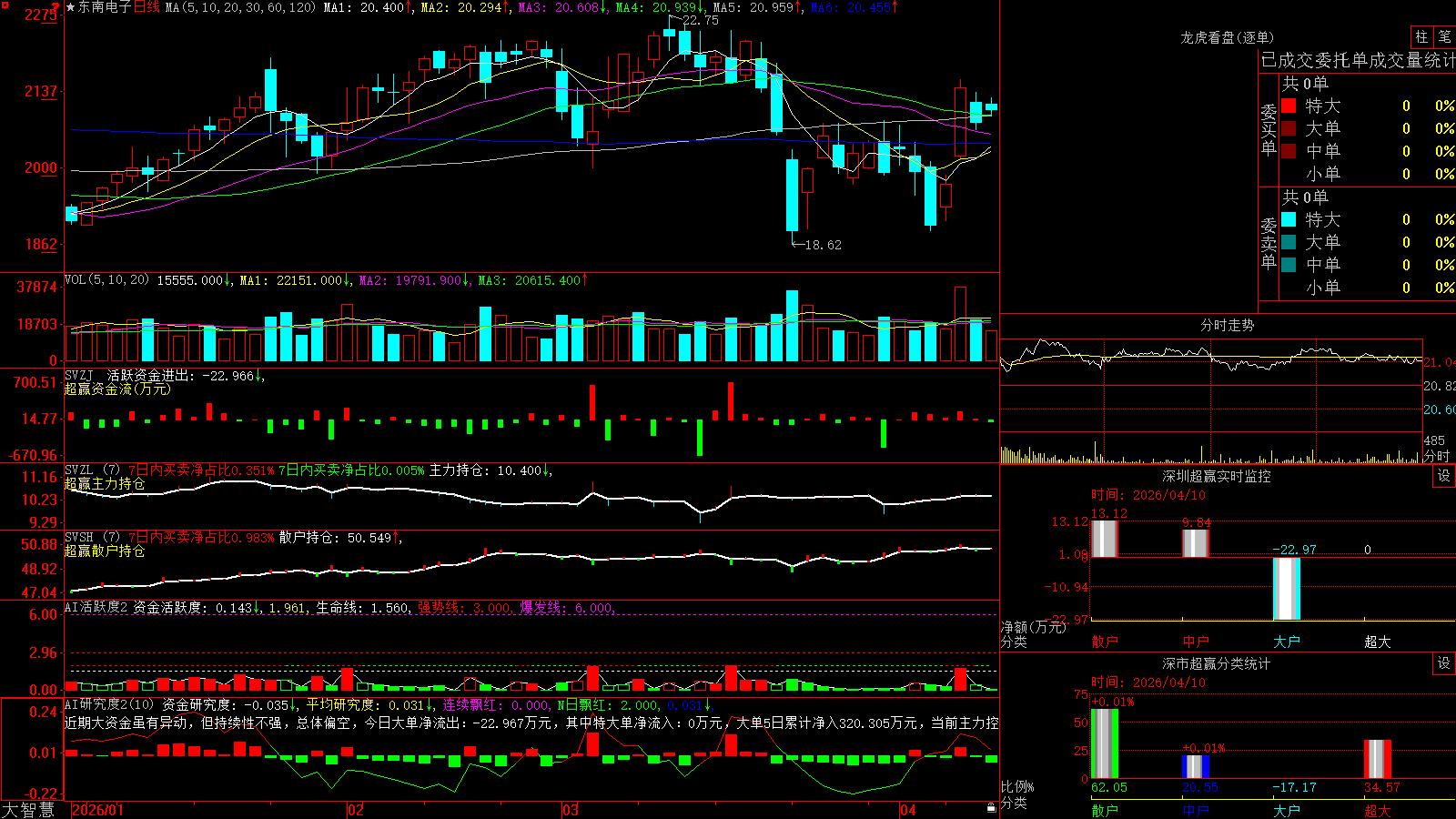Click the 超大 label in 深圳超赢实时监控
The width and height of the screenshot is (1456, 819).
[1378, 642]
